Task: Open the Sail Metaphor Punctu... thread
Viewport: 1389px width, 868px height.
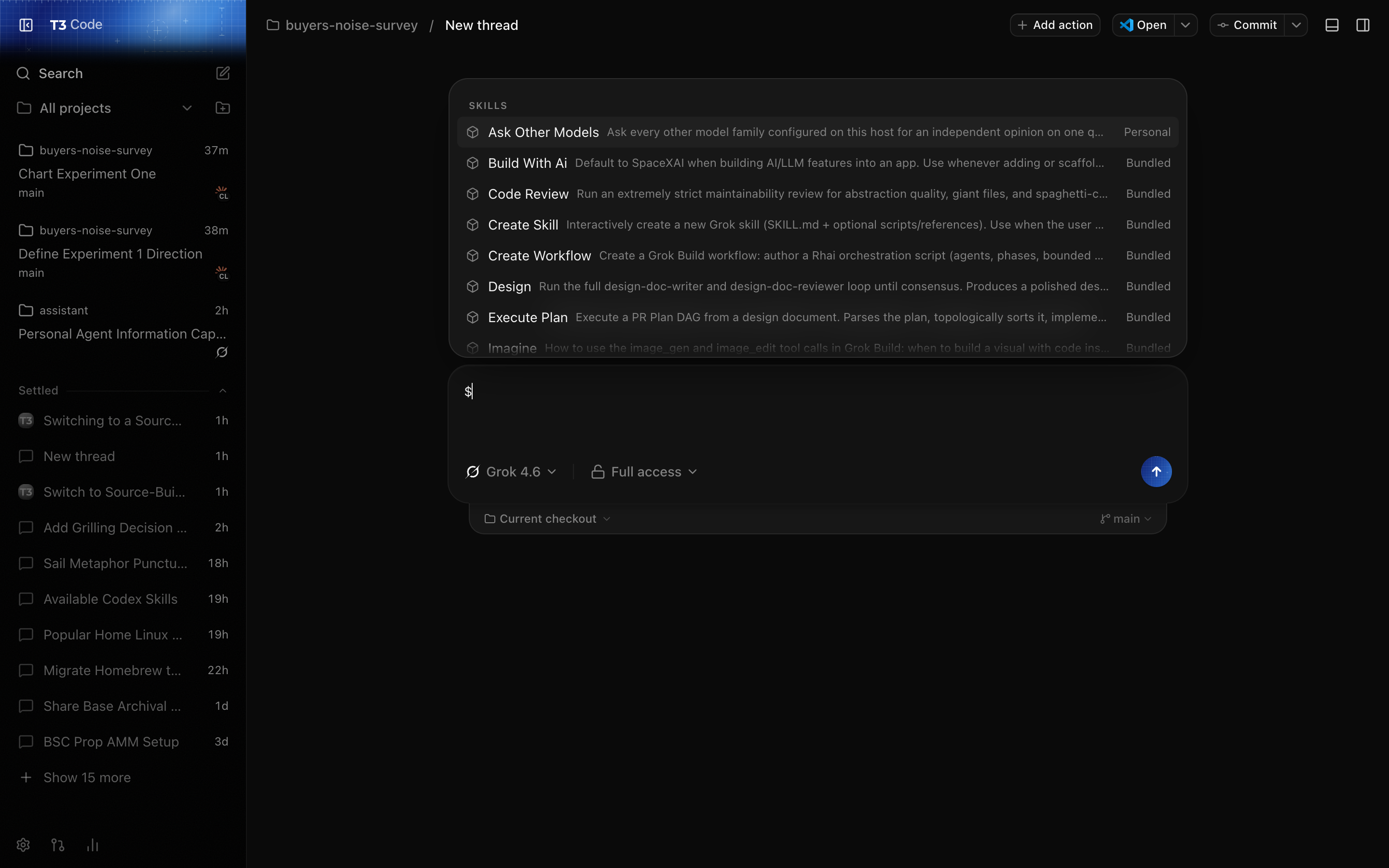Action: tap(123, 563)
